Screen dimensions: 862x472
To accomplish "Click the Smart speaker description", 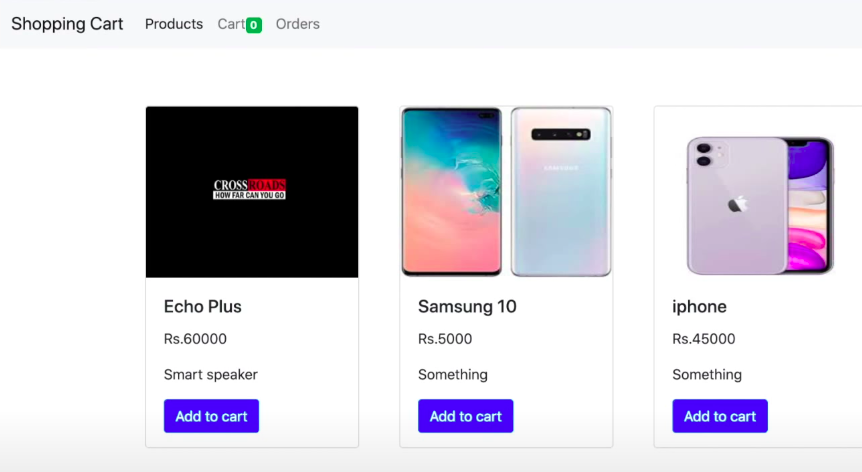I will 211,375.
